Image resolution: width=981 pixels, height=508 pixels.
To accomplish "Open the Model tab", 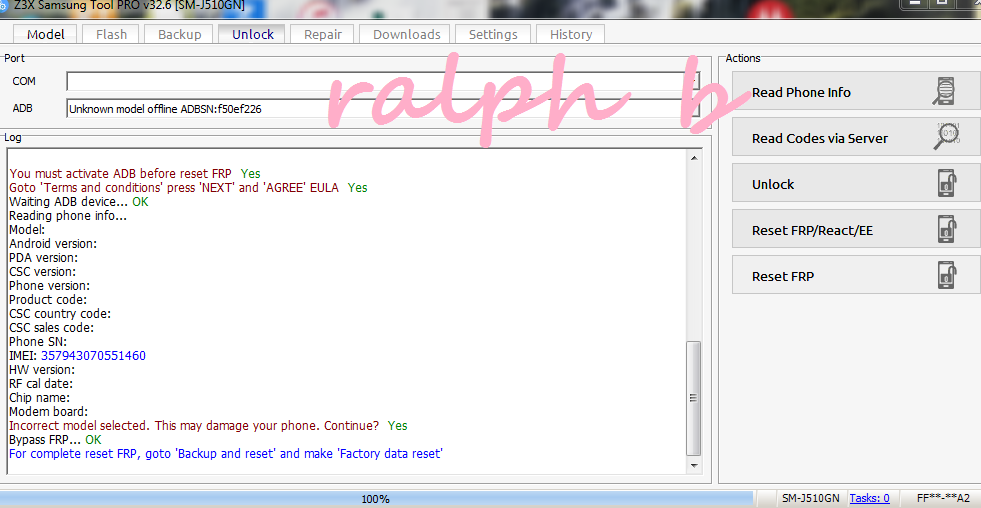I will point(45,34).
